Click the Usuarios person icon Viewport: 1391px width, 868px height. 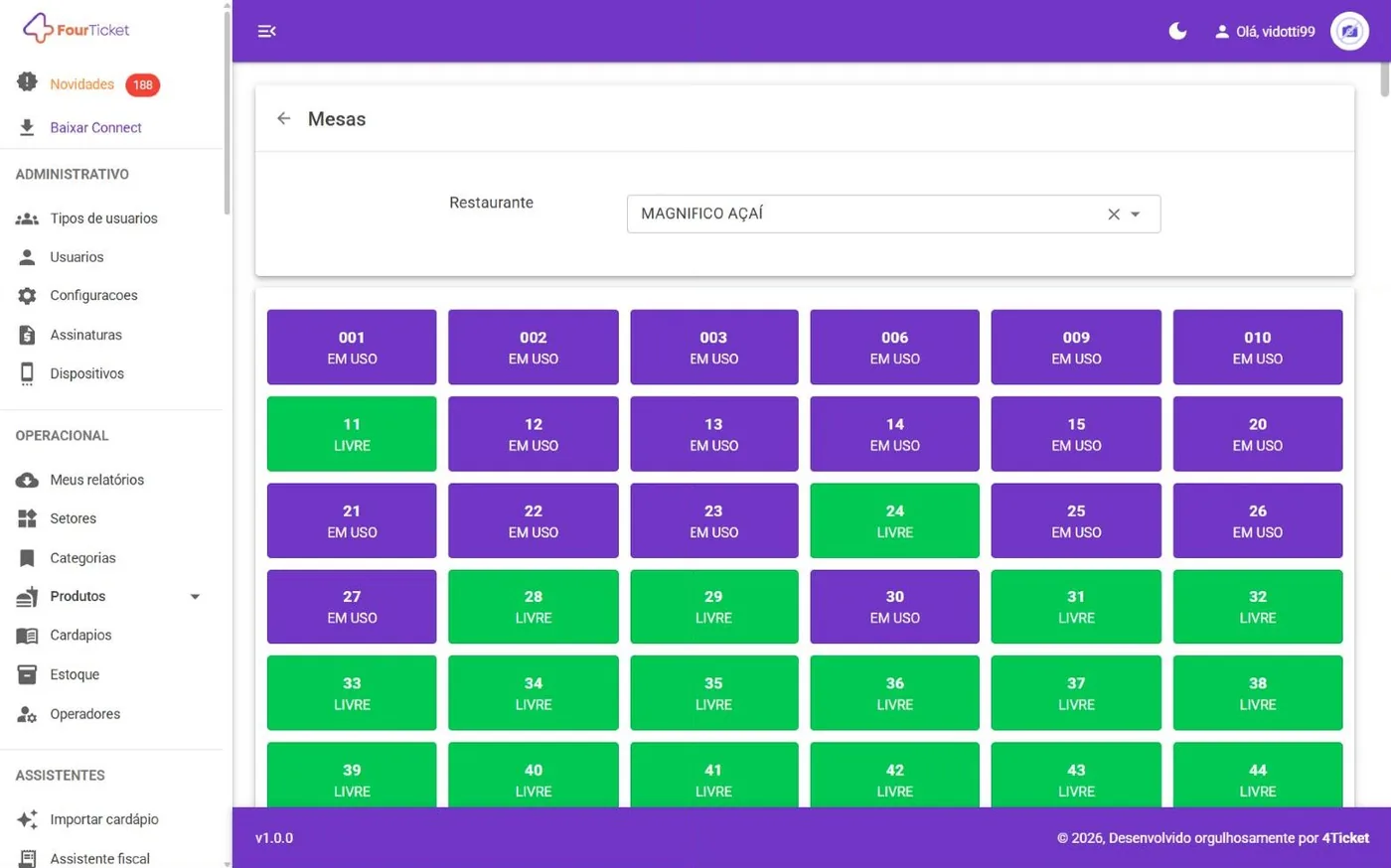pos(27,257)
